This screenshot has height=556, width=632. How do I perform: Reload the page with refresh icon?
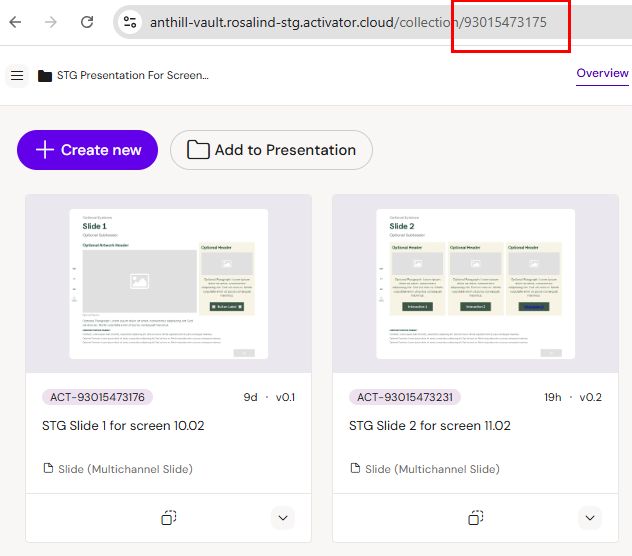click(x=87, y=22)
